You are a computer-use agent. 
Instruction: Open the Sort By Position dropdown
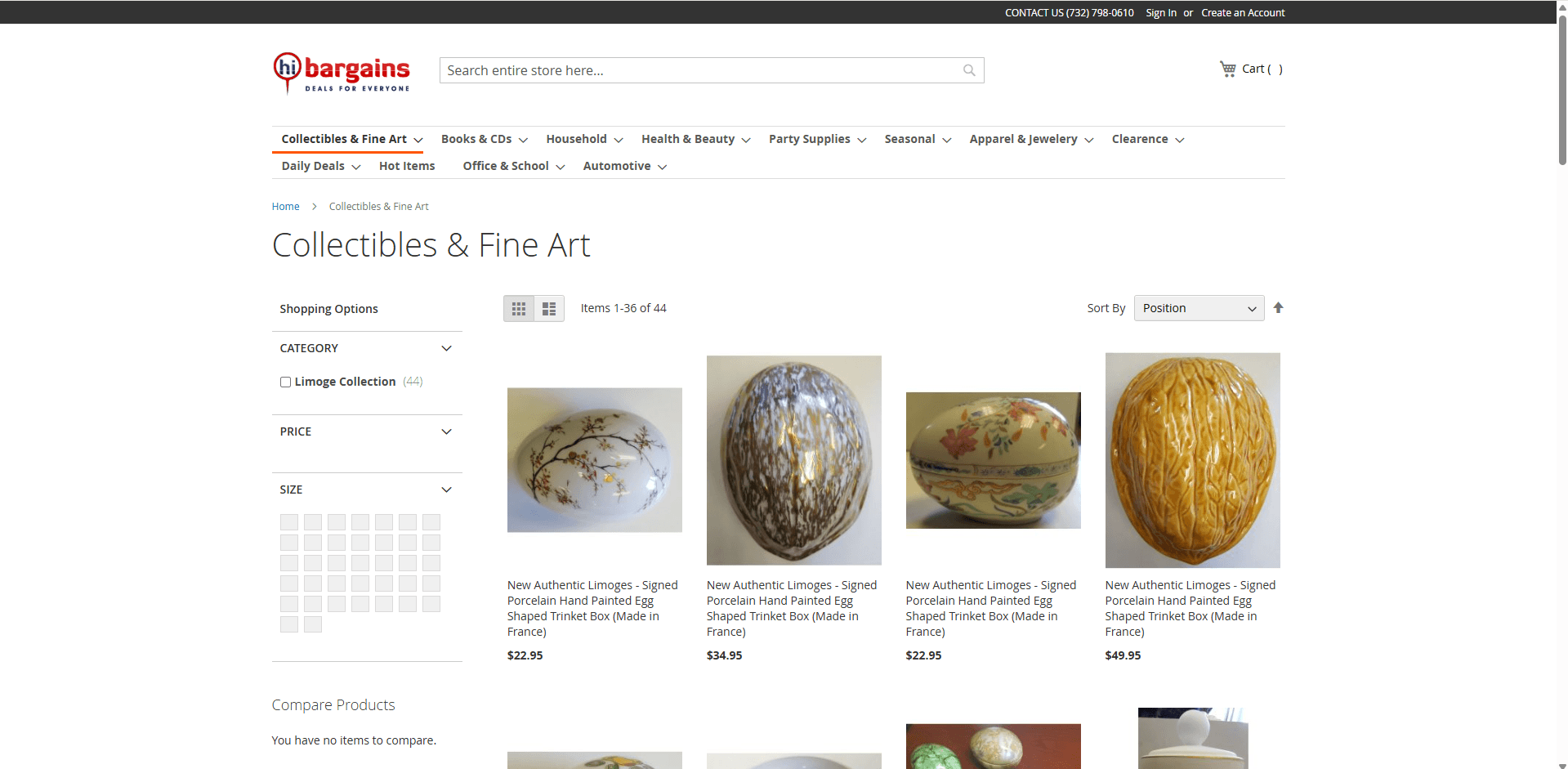click(x=1198, y=308)
